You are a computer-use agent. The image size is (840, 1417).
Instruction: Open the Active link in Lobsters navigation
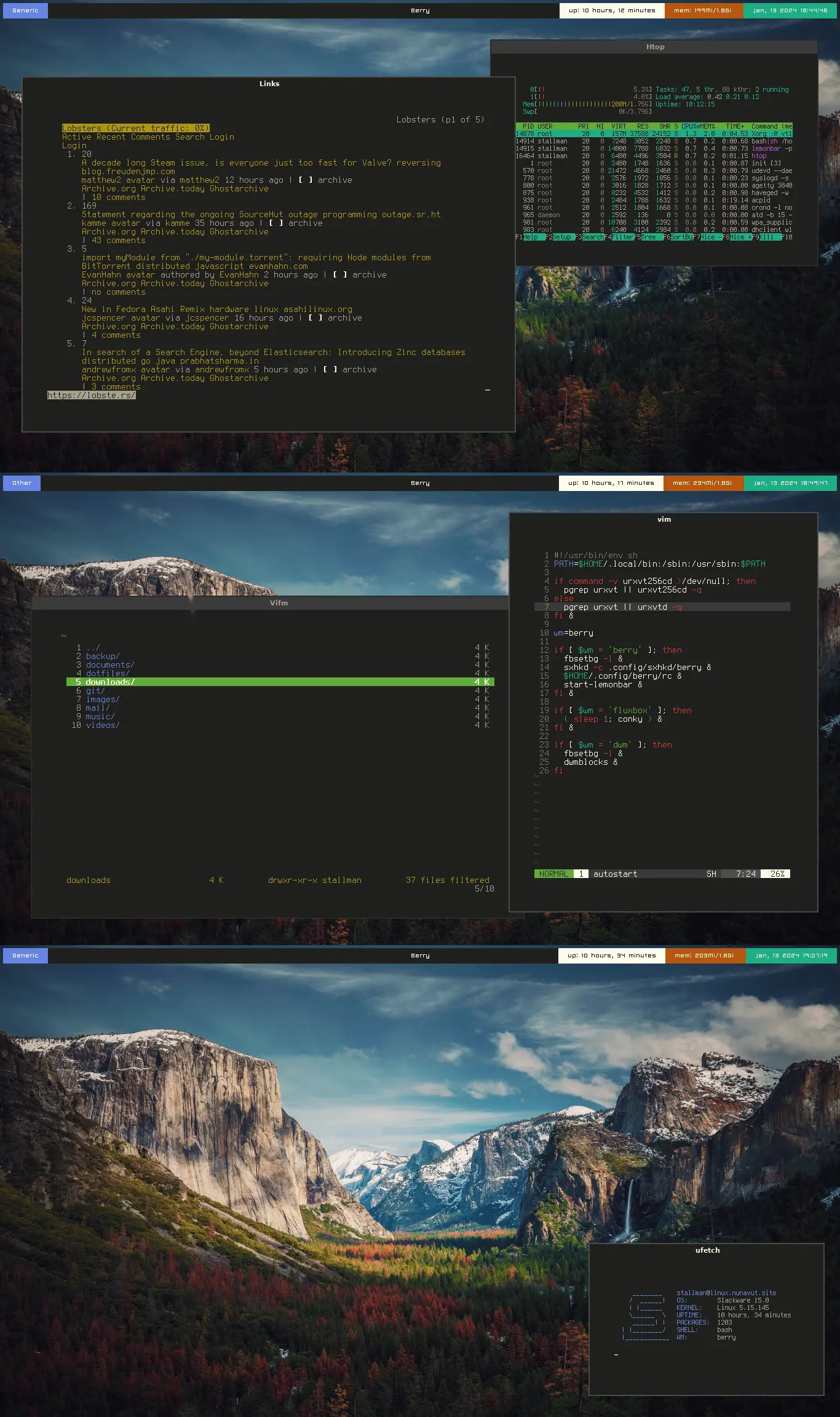[x=76, y=137]
